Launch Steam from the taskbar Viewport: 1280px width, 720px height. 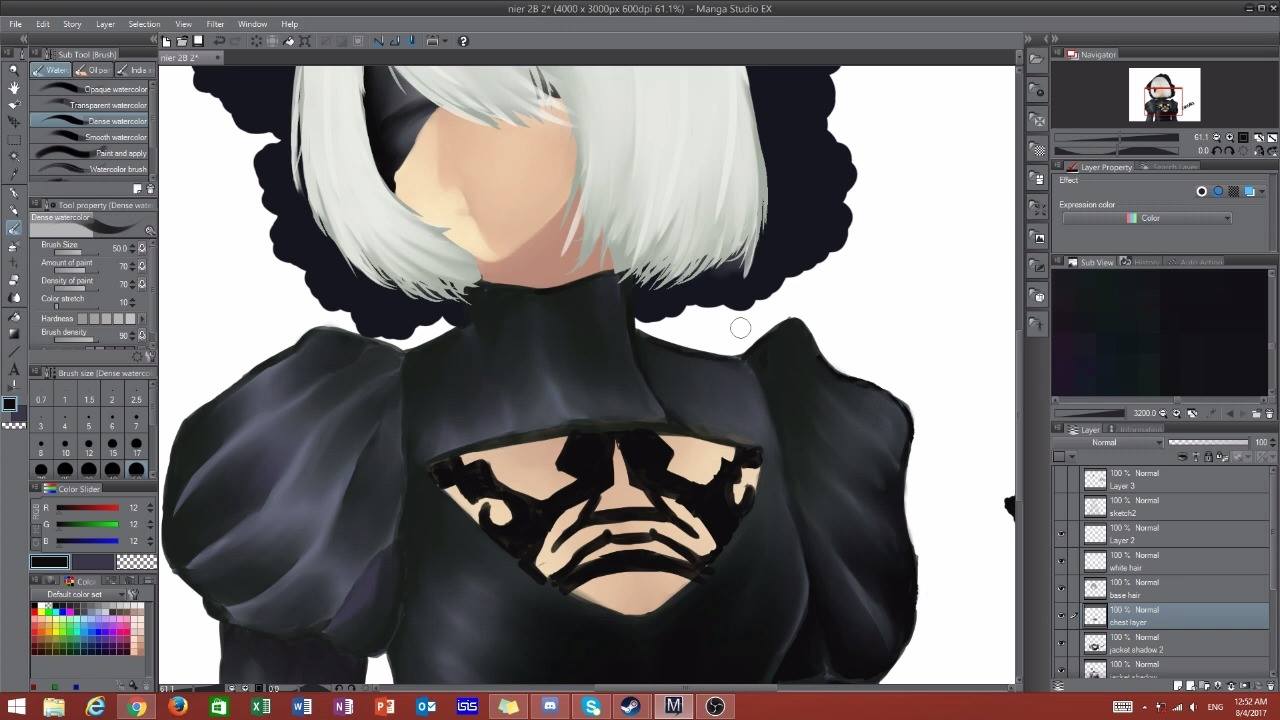(630, 706)
